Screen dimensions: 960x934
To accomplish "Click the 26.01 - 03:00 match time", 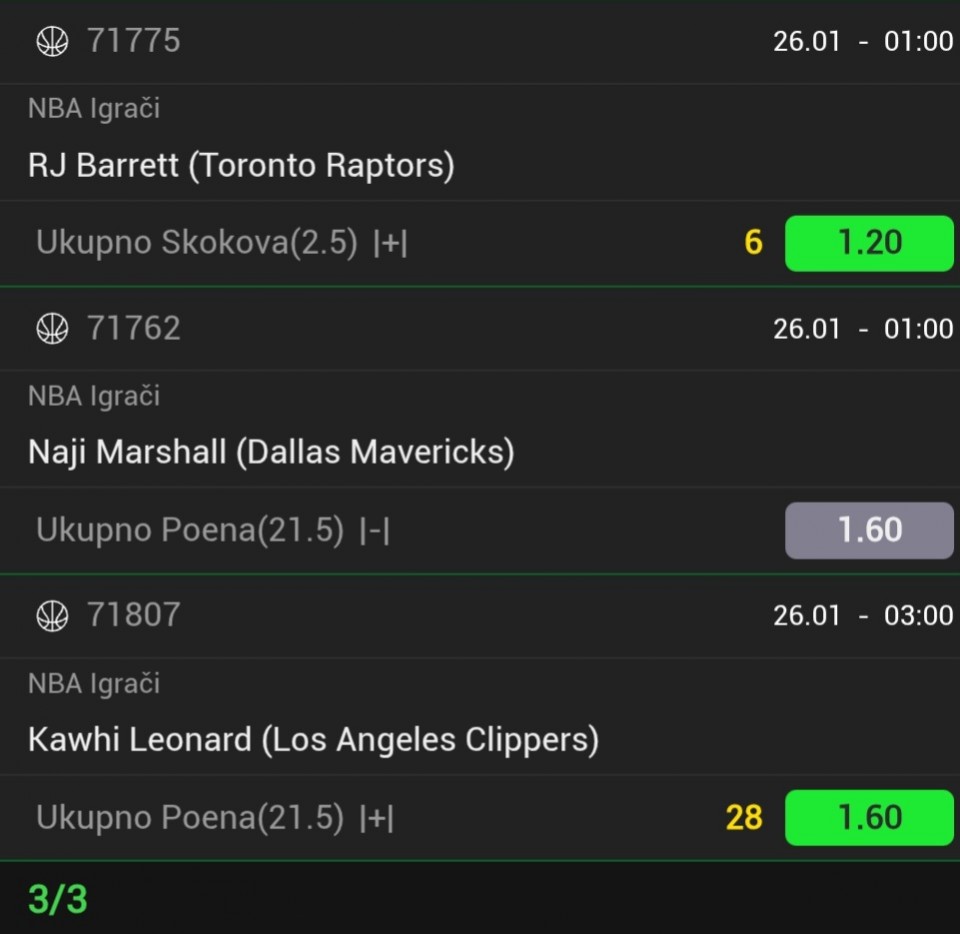I will coord(862,615).
